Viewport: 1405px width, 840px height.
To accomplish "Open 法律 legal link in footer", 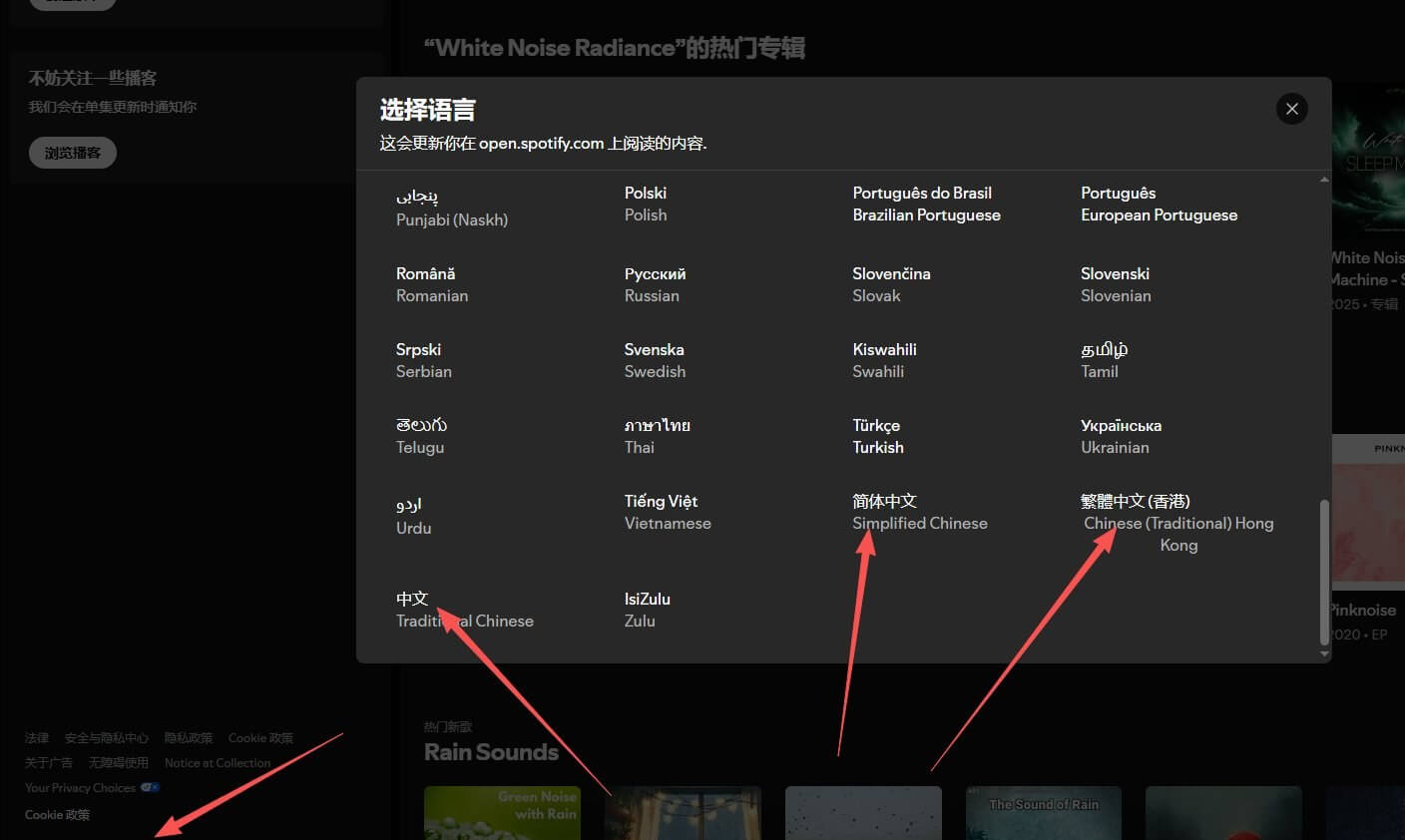I will 37,738.
